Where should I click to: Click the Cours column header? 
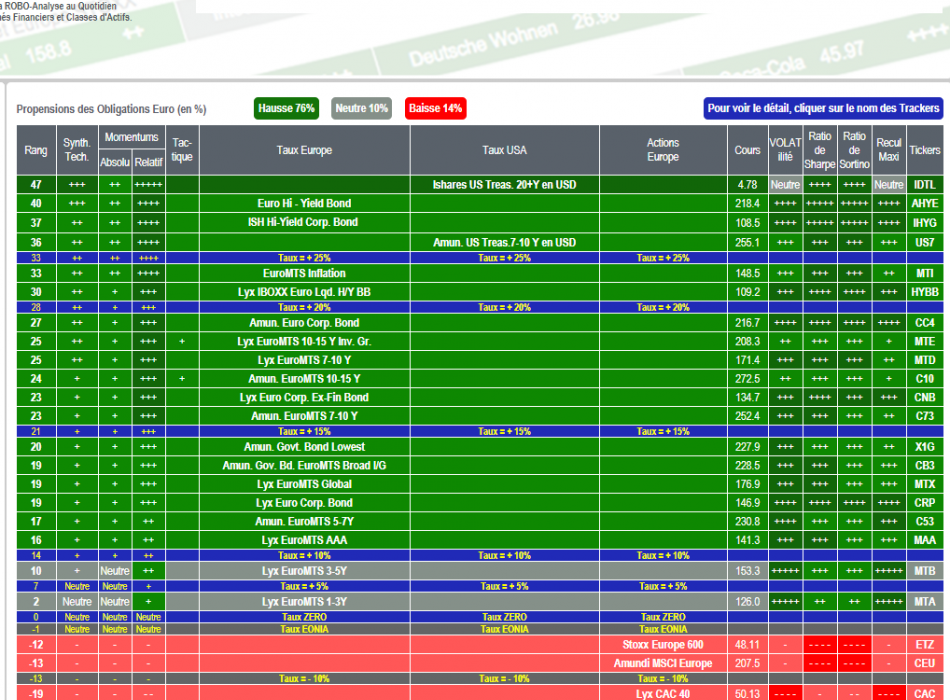[747, 150]
